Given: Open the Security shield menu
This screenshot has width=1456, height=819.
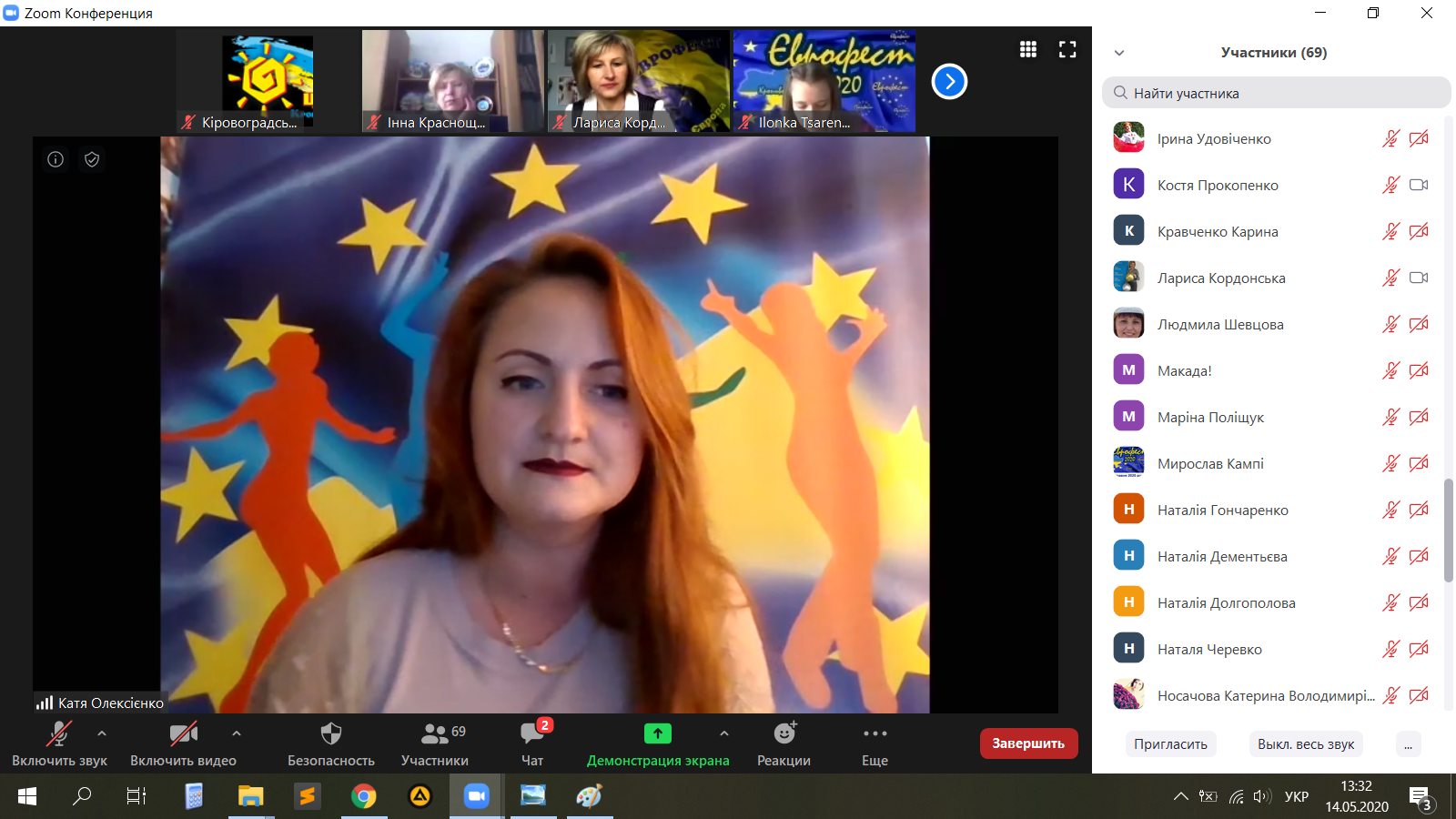Looking at the screenshot, I should coord(330,743).
